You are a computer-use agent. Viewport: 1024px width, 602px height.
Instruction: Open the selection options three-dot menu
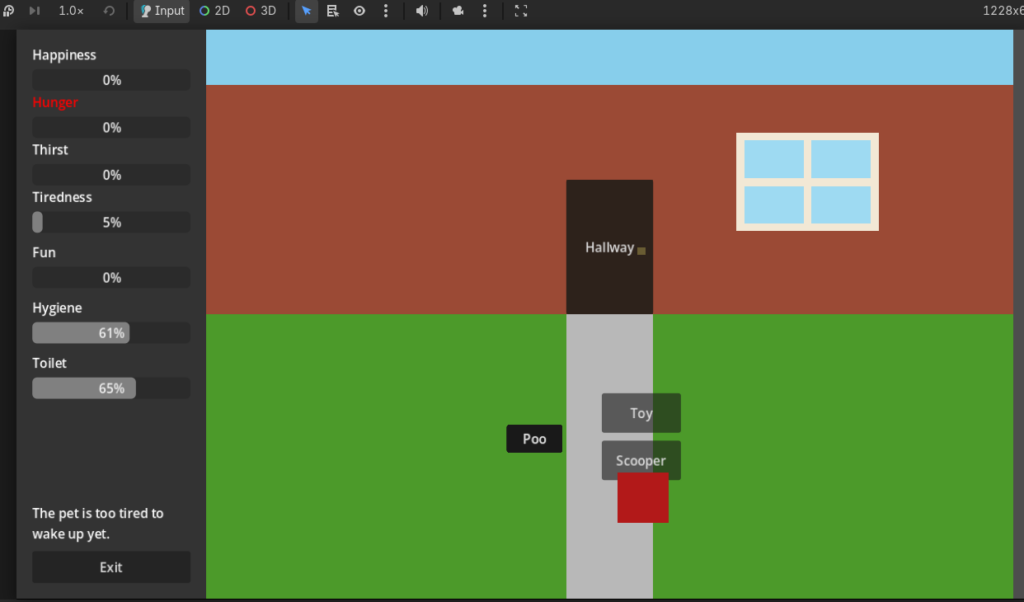click(x=386, y=11)
